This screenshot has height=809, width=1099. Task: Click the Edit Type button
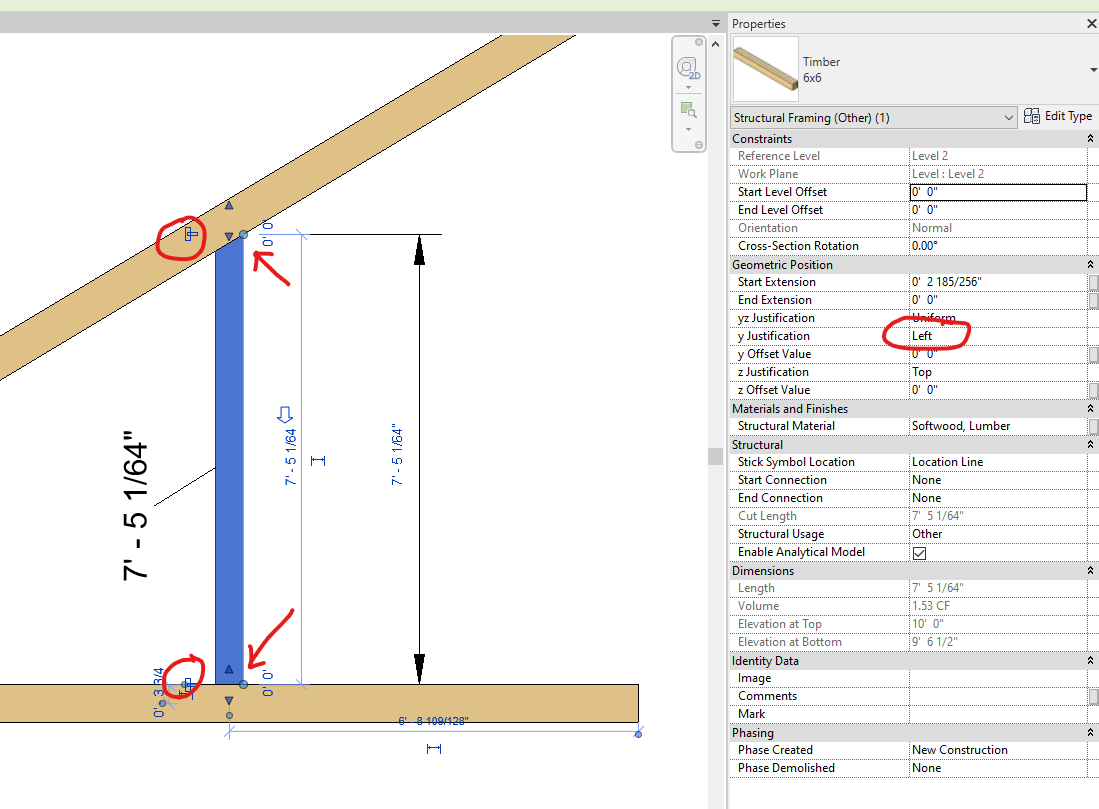pyautogui.click(x=1058, y=116)
